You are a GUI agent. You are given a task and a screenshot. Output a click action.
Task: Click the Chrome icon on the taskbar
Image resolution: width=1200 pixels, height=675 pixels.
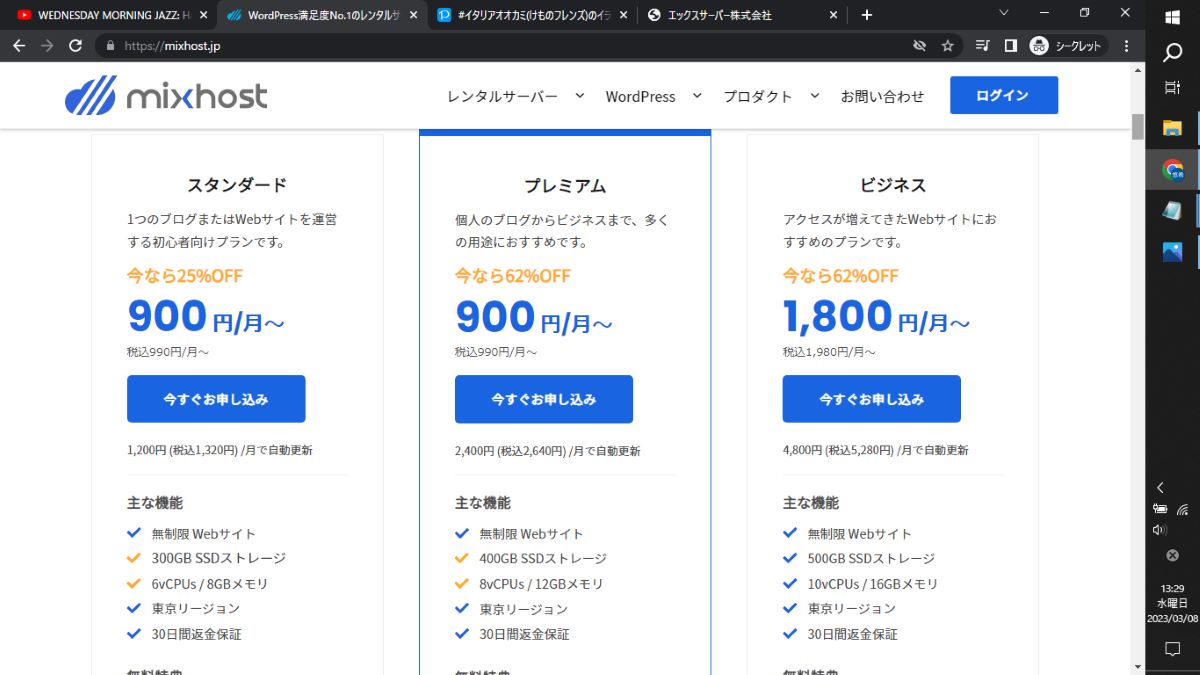[1173, 170]
